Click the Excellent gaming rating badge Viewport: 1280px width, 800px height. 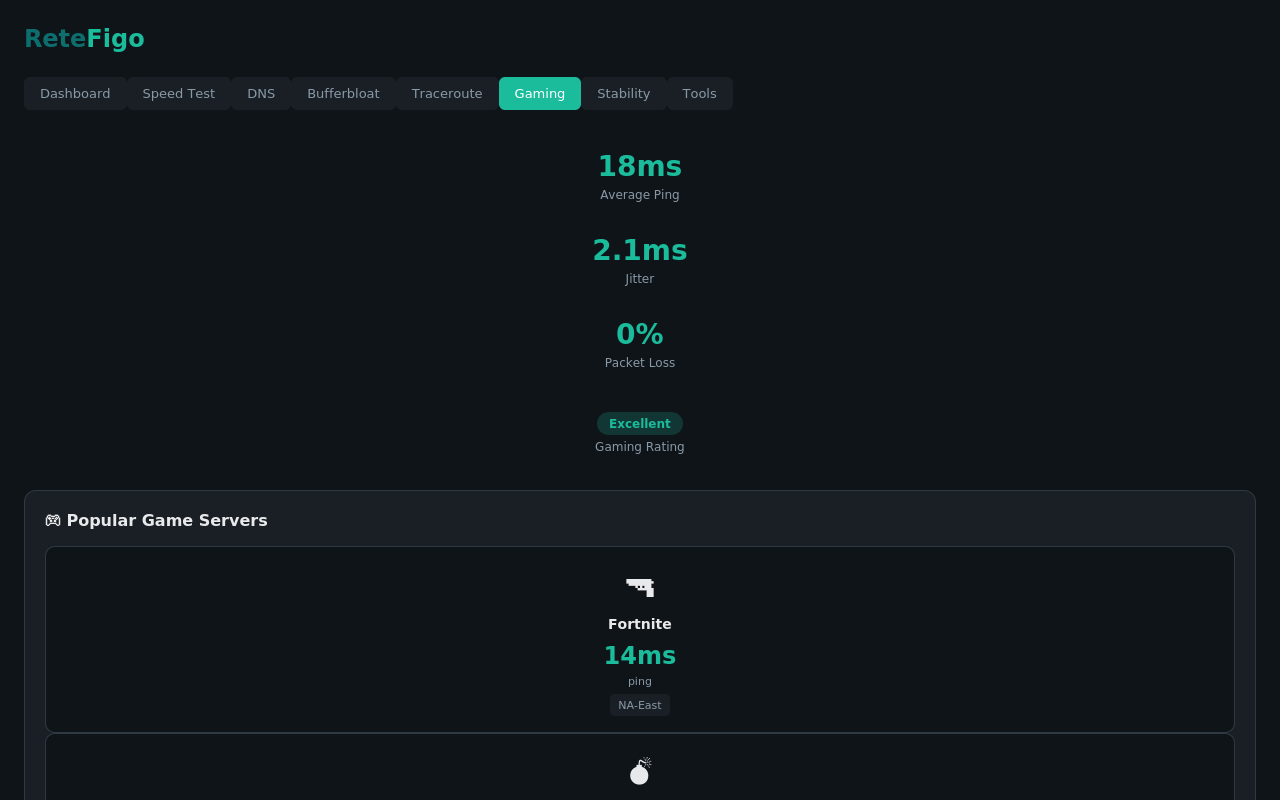tap(640, 423)
